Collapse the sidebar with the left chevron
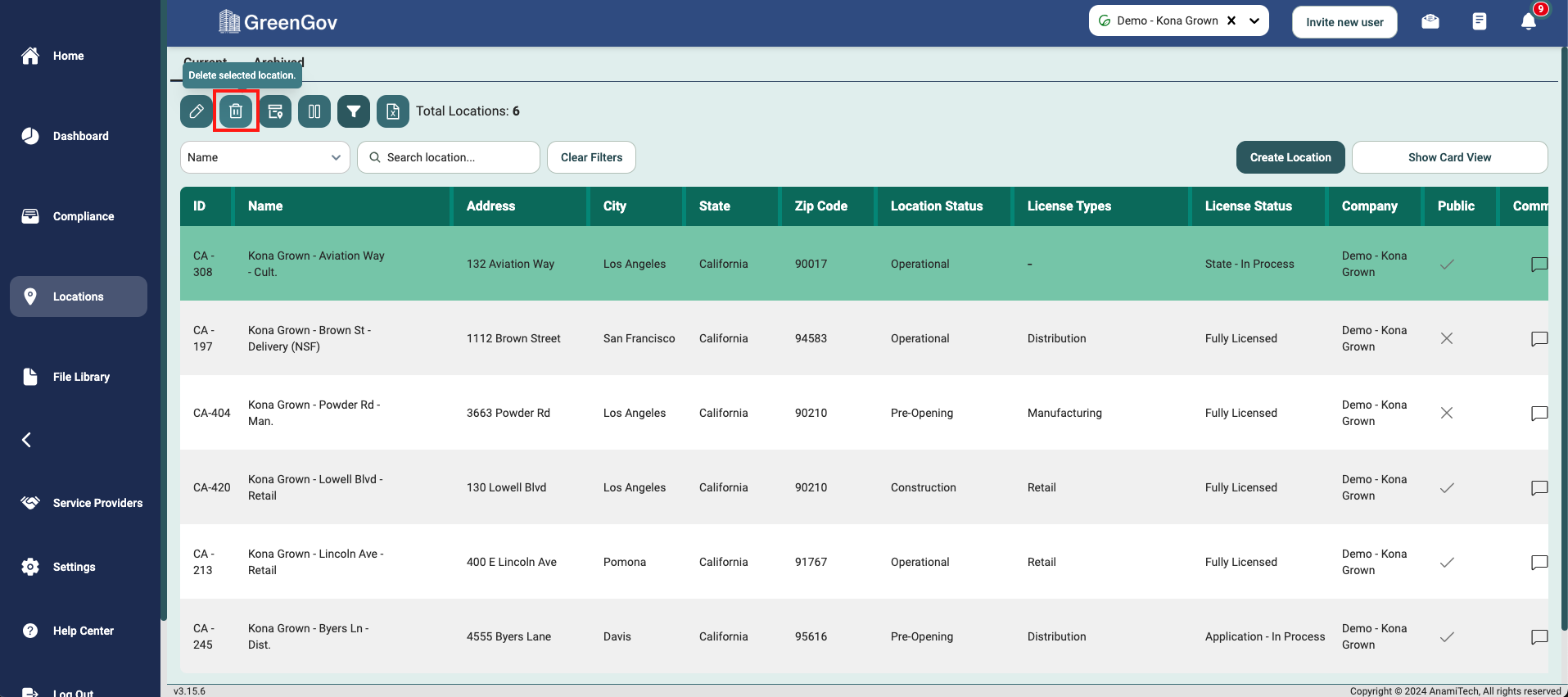 27,440
